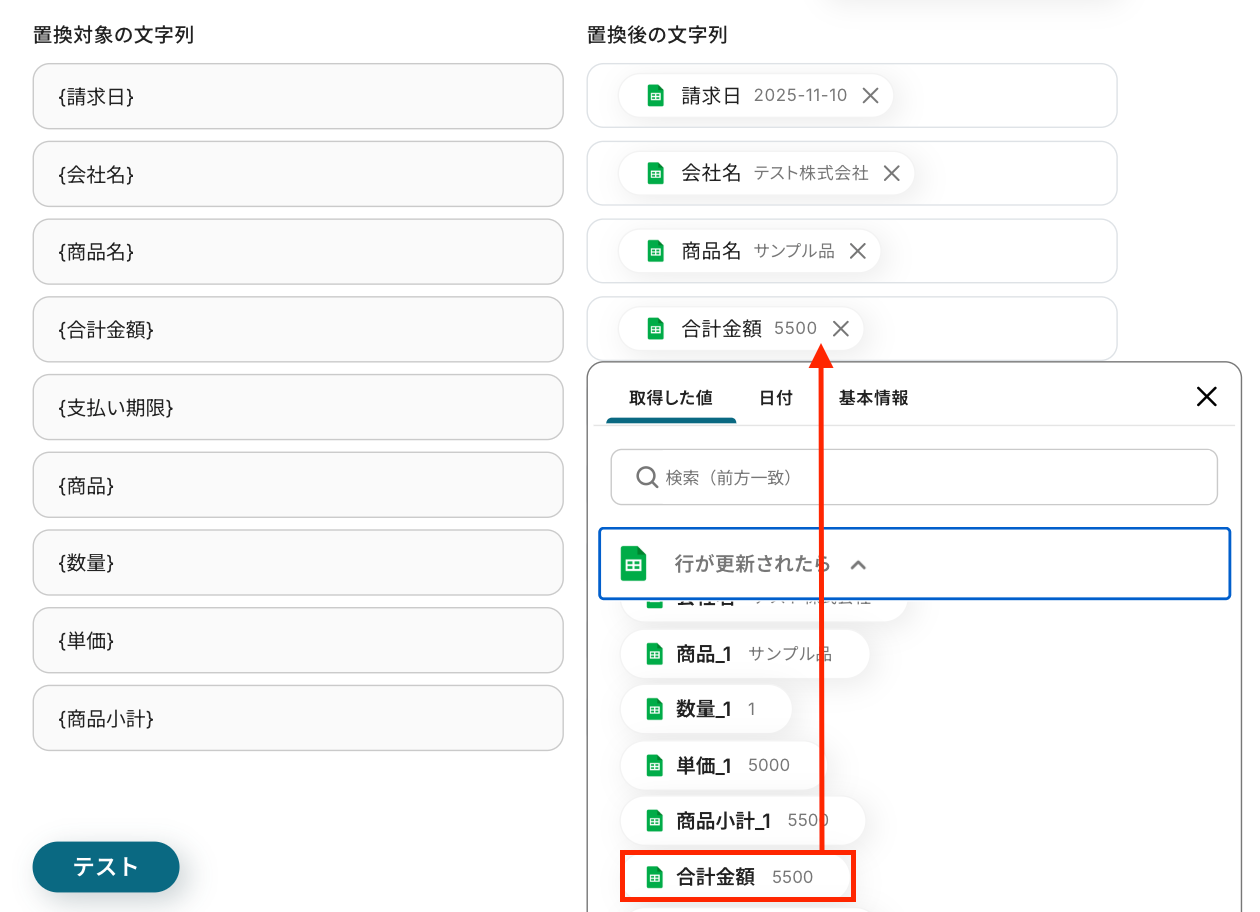Select 数量_1 value chip
This screenshot has height=912, width=1260.
tap(706, 709)
